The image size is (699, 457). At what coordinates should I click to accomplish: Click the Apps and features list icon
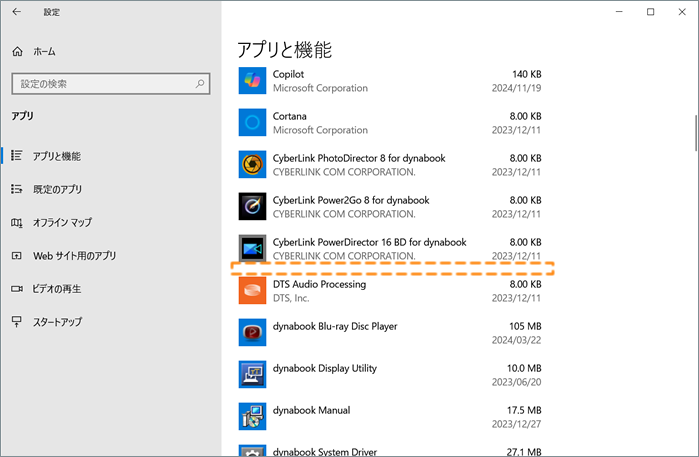click(16, 156)
